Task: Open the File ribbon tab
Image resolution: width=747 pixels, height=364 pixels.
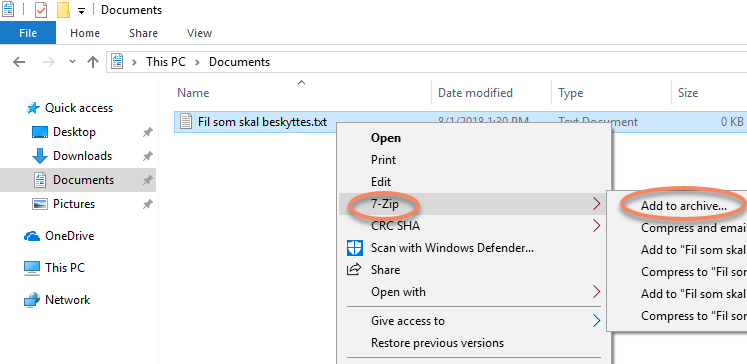Action: click(x=28, y=33)
